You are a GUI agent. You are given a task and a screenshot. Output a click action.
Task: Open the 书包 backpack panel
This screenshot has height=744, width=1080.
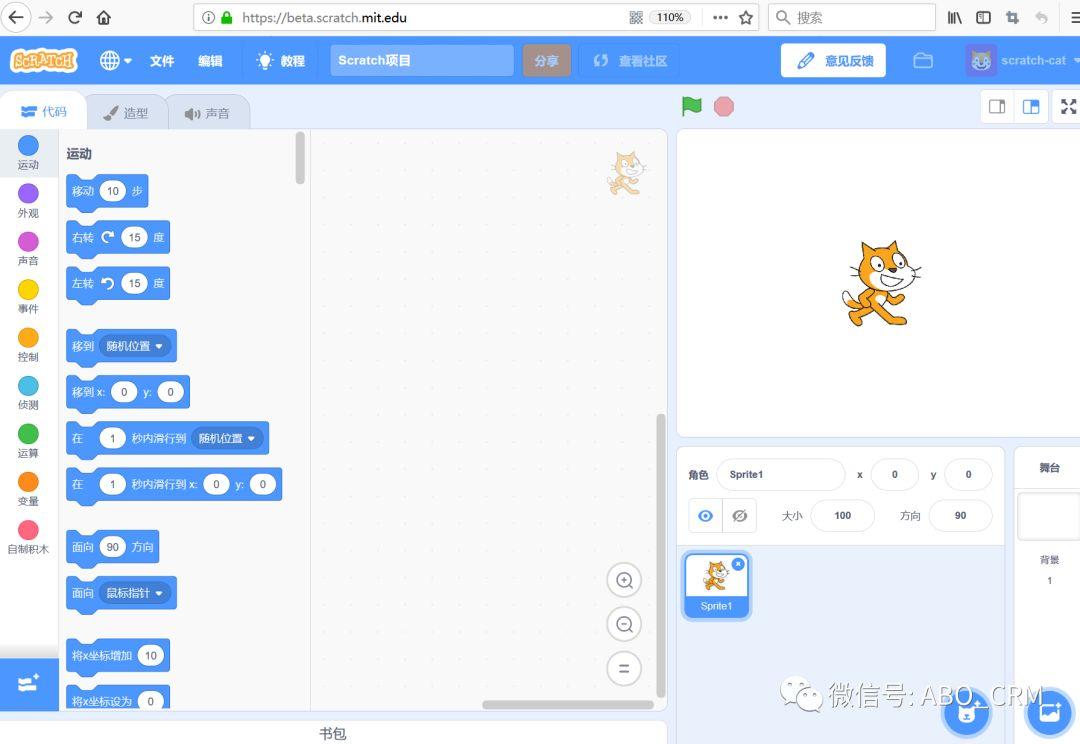pyautogui.click(x=333, y=734)
